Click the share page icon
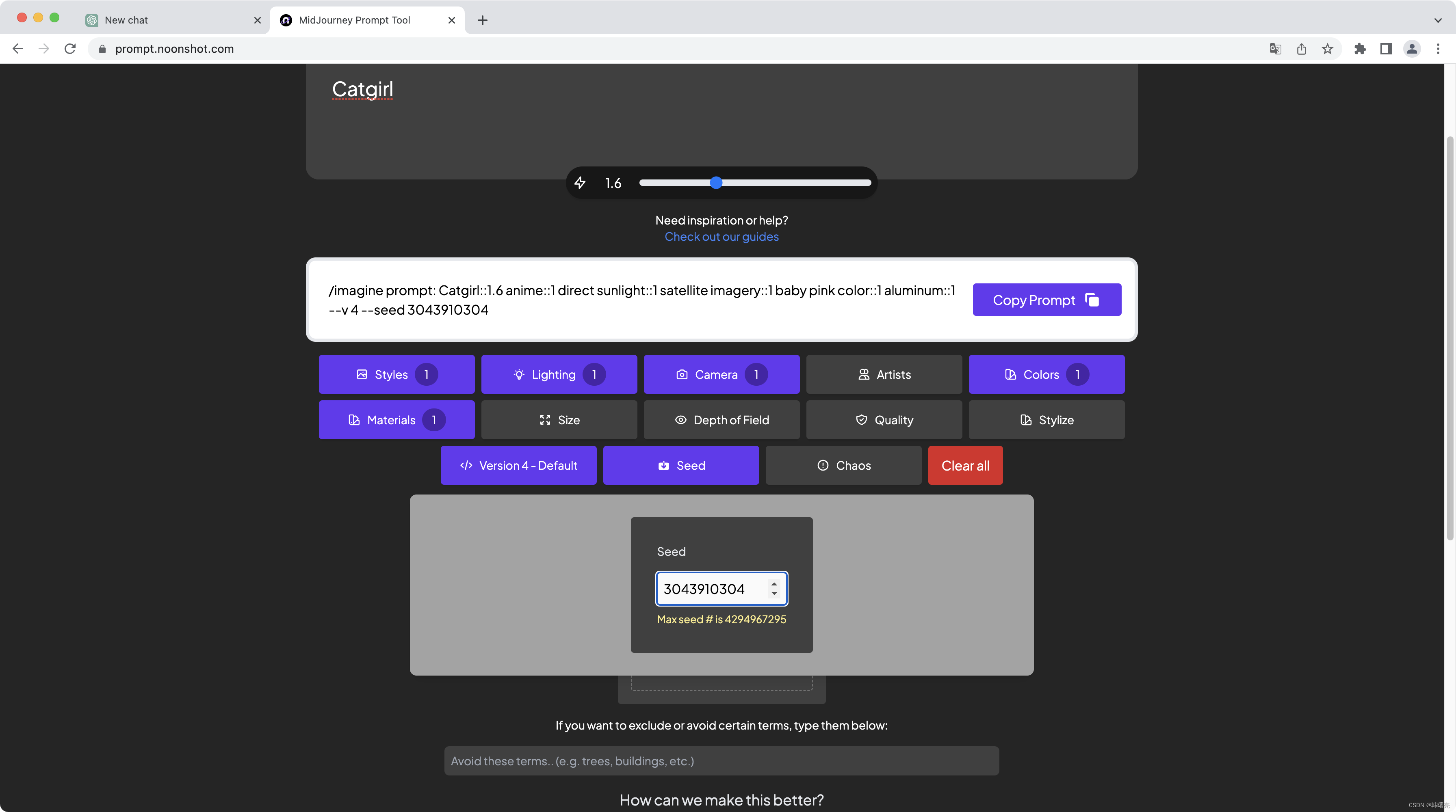Screen dimensions: 1456x812 pyautogui.click(x=1302, y=49)
